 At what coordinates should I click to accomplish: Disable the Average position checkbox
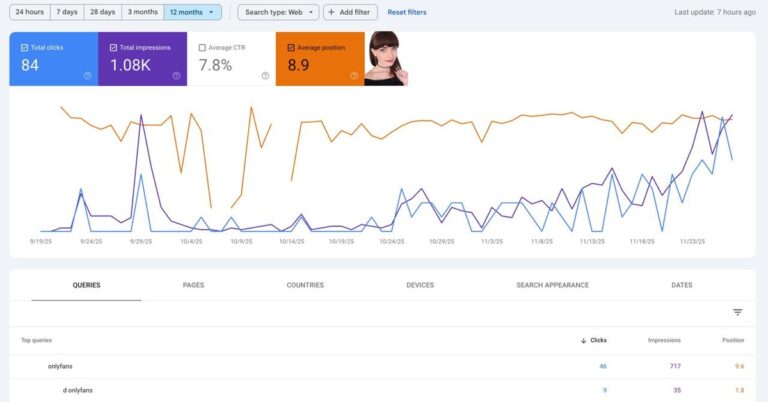(290, 47)
